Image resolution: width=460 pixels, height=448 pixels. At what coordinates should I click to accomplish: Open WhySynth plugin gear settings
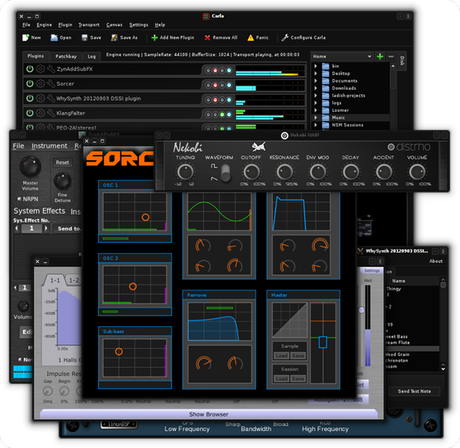(x=40, y=98)
